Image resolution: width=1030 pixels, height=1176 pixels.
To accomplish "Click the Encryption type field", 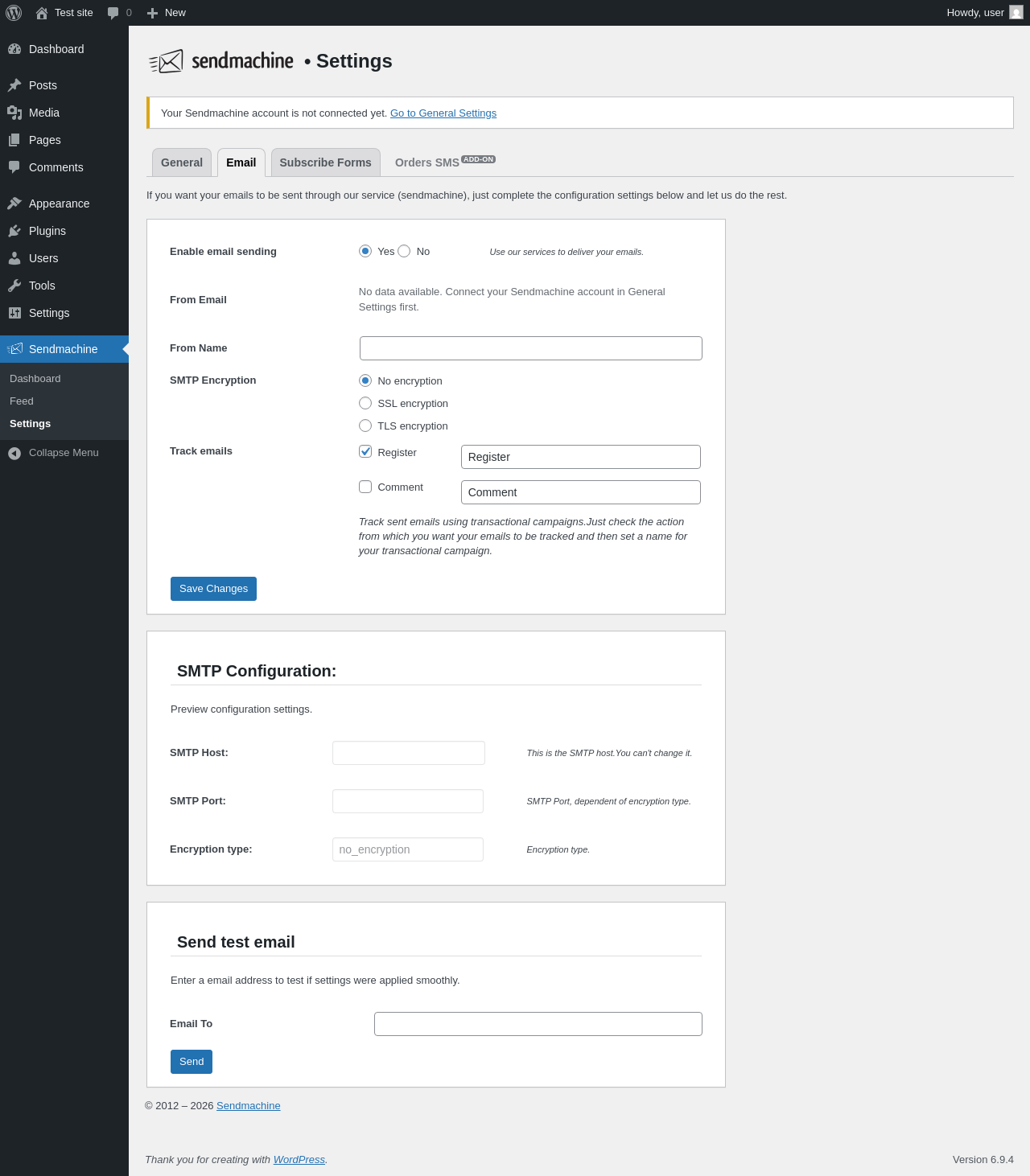I will tap(408, 849).
